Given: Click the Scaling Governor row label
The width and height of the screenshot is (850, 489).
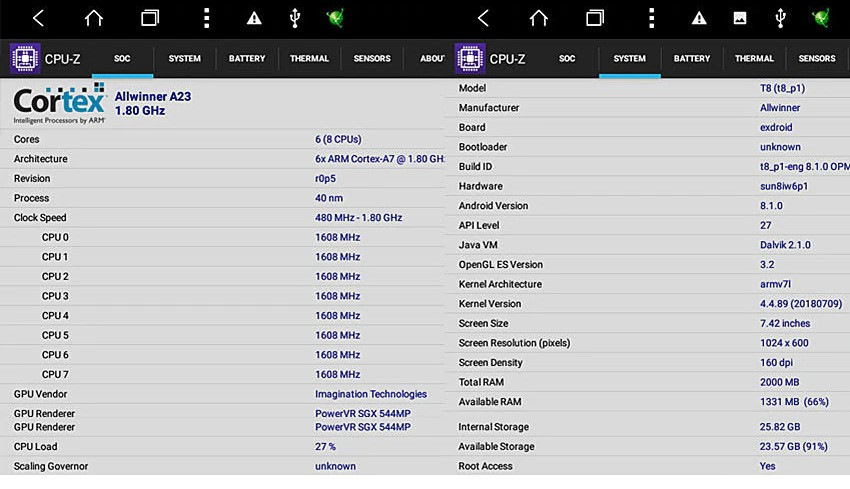Looking at the screenshot, I should [x=51, y=466].
